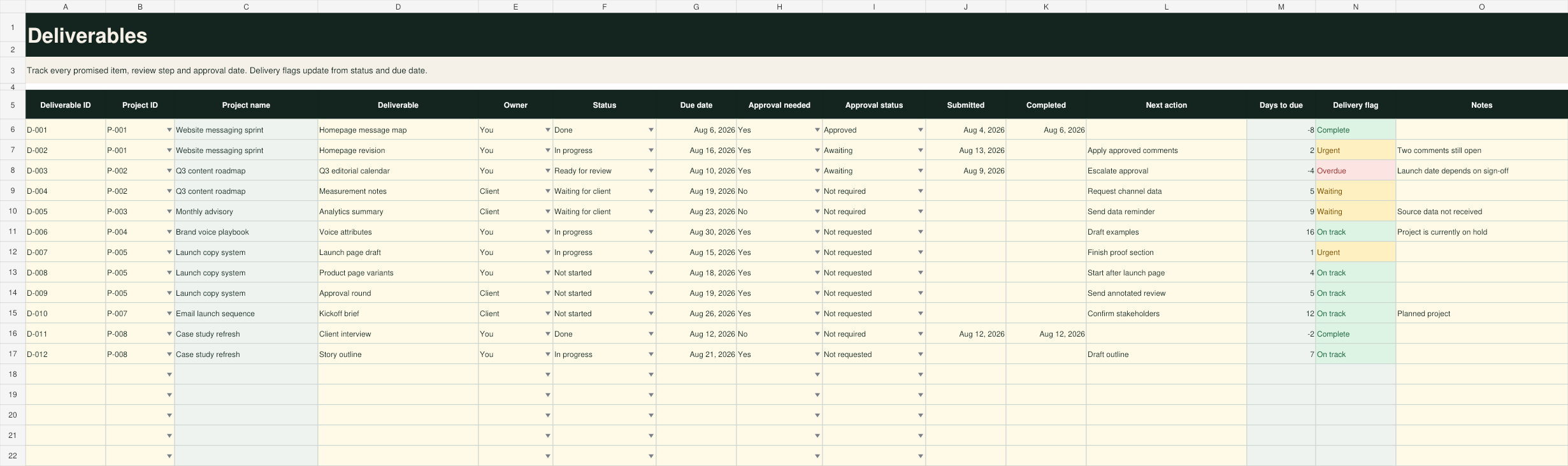Image resolution: width=1568 pixels, height=466 pixels.
Task: Open Status dropdown in empty row 20
Action: (651, 415)
